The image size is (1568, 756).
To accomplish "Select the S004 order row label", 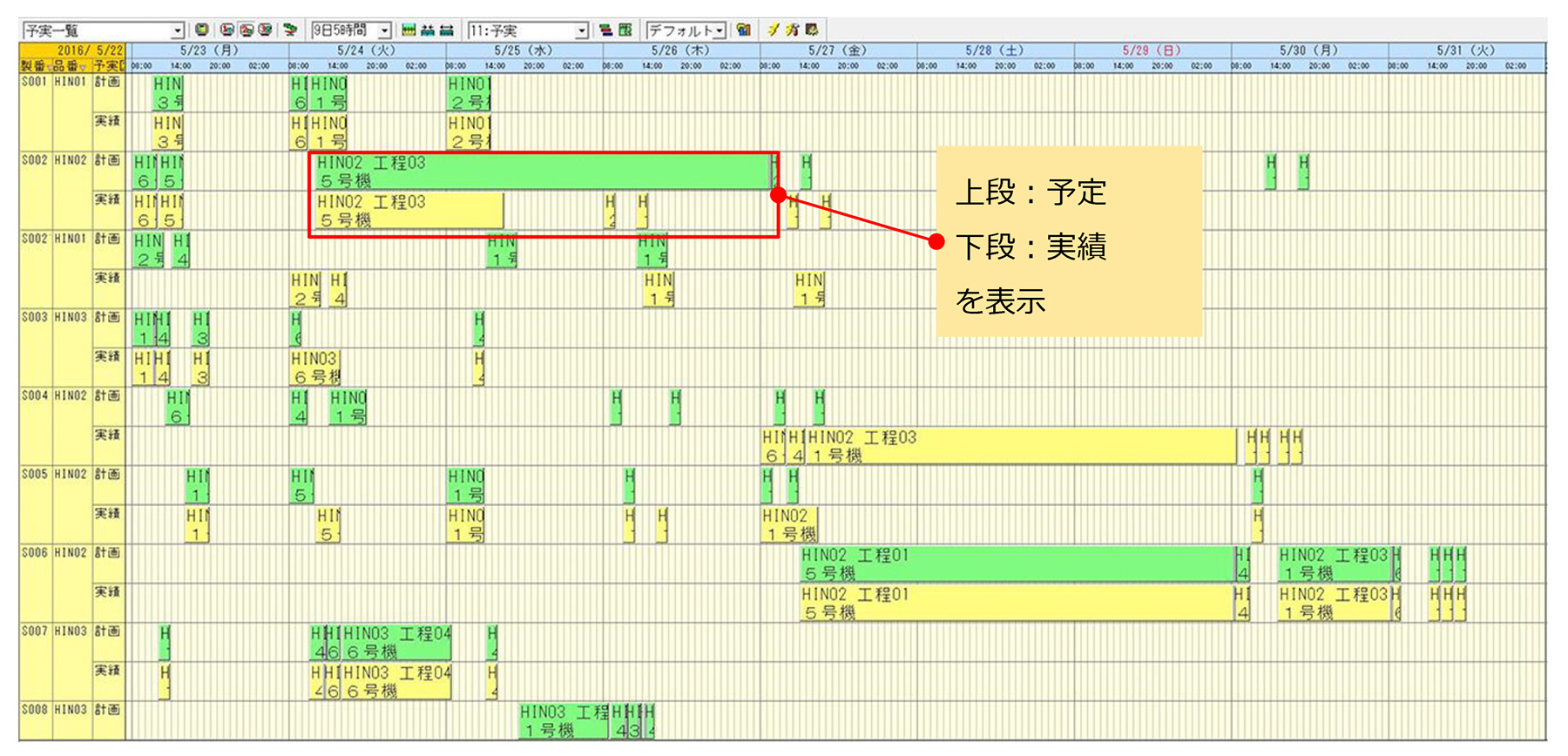I will 35,395.
